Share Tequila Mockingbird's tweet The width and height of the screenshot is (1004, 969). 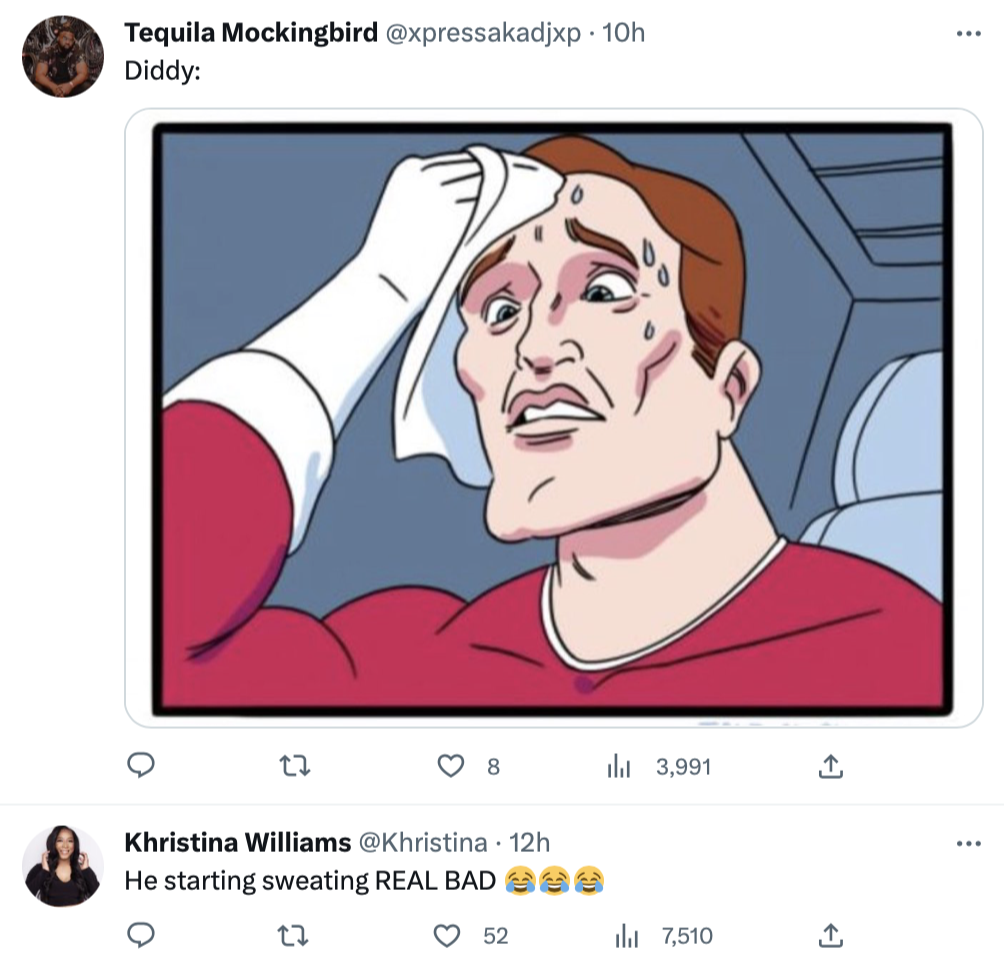[829, 766]
